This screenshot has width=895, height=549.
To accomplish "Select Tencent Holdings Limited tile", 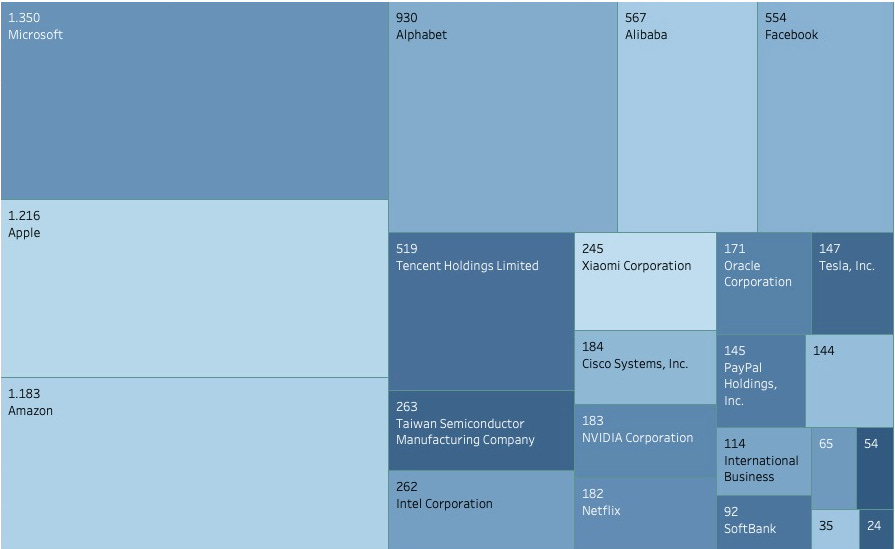I will pos(481,312).
